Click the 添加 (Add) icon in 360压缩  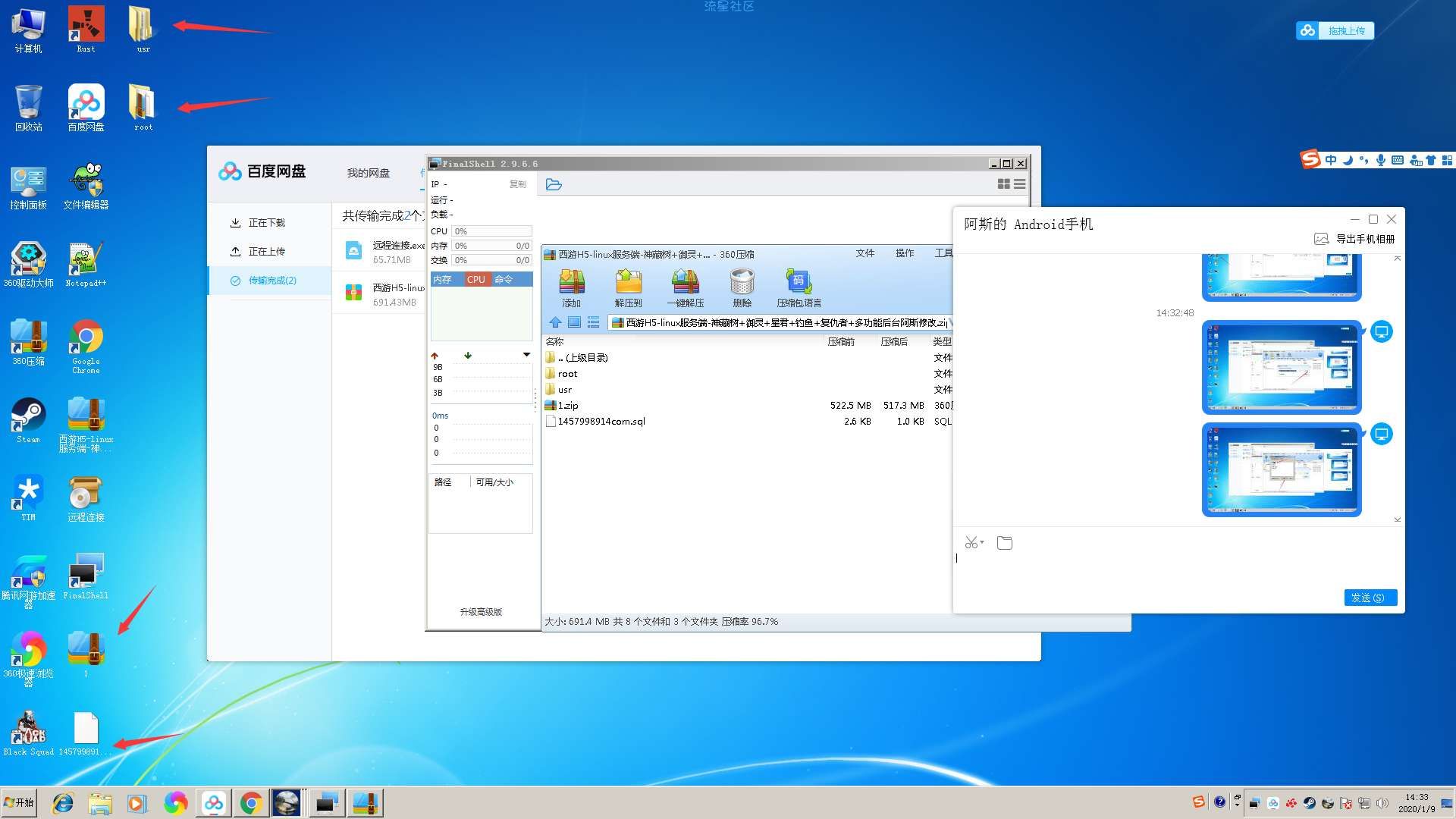(x=571, y=287)
